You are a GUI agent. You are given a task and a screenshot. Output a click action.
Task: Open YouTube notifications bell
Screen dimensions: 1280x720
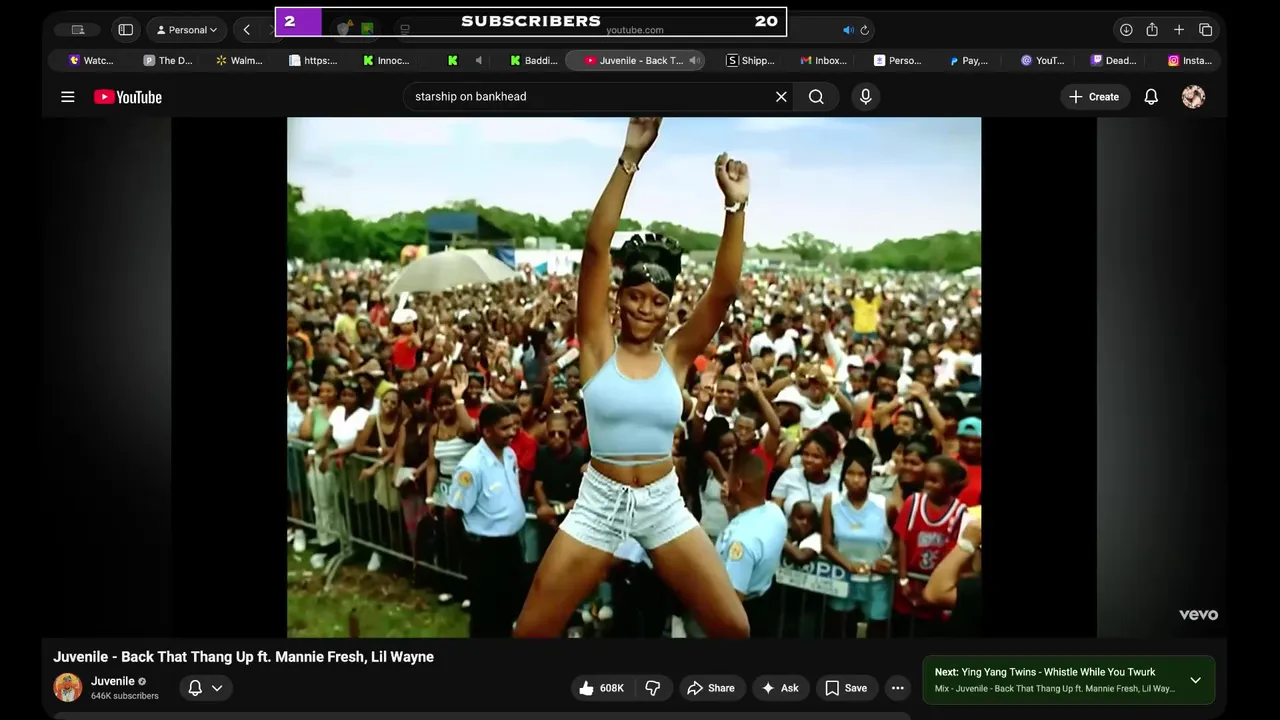pyautogui.click(x=1151, y=97)
